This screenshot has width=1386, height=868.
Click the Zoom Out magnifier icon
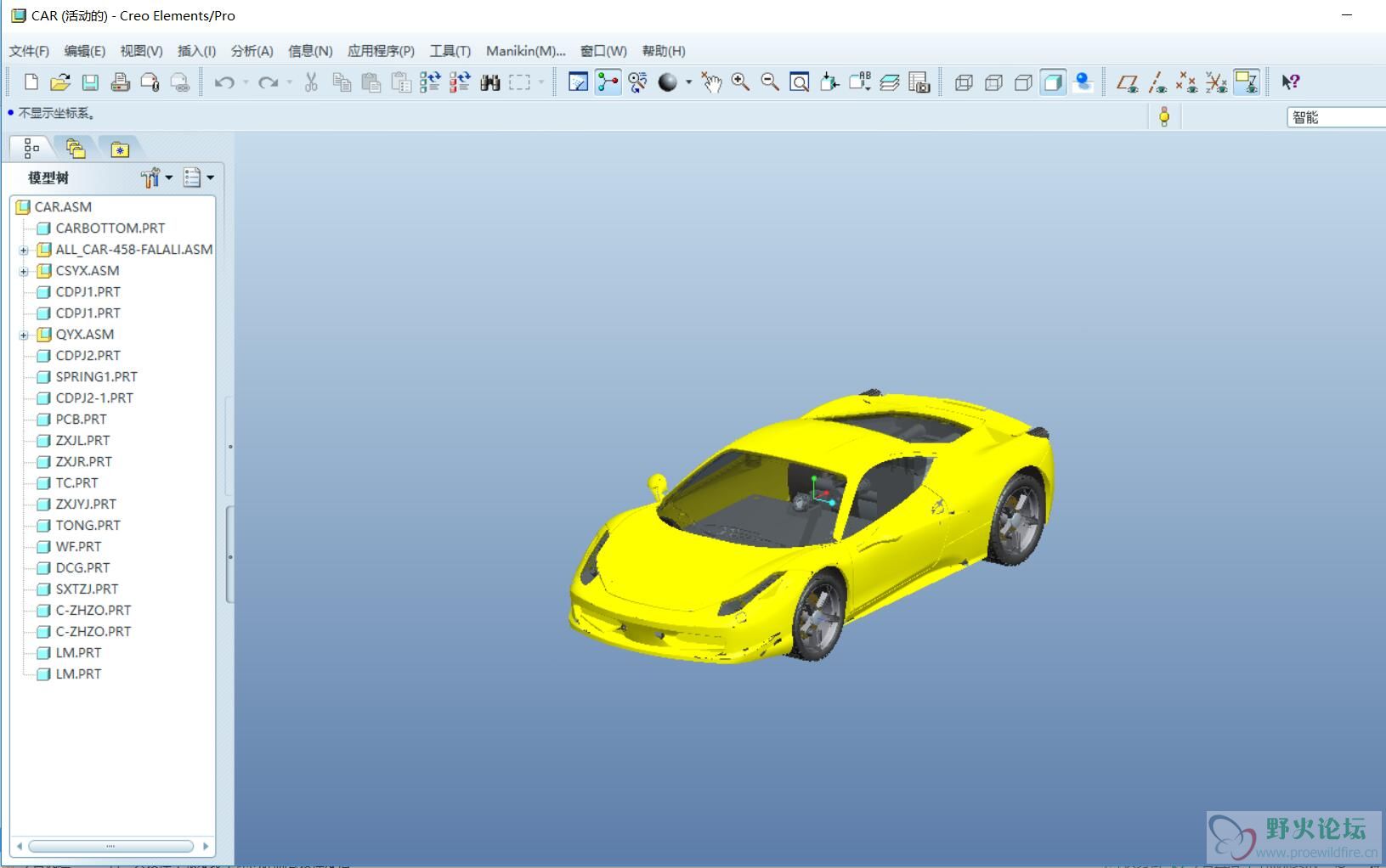point(770,82)
